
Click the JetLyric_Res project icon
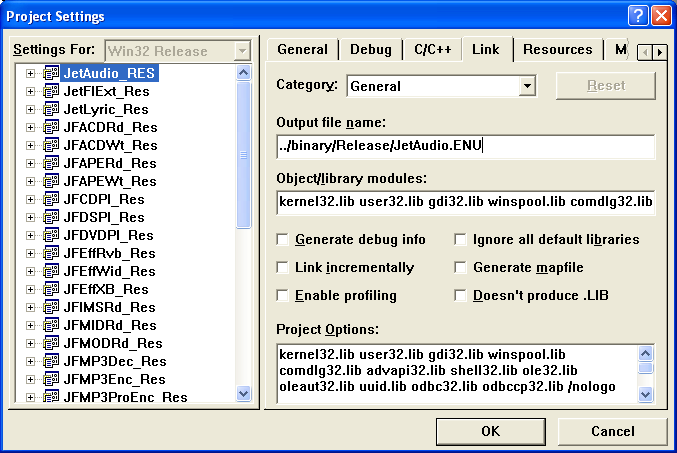pos(51,109)
